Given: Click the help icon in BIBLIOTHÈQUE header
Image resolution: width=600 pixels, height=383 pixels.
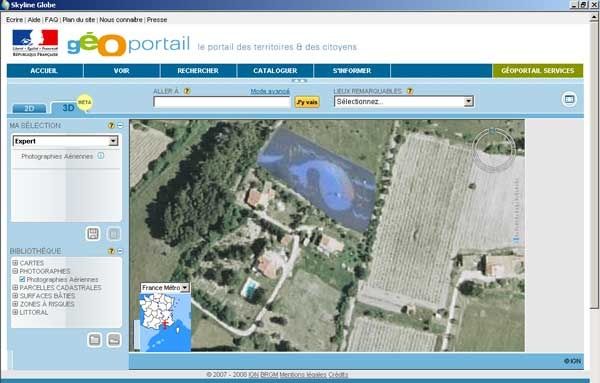Looking at the screenshot, I should (111, 251).
